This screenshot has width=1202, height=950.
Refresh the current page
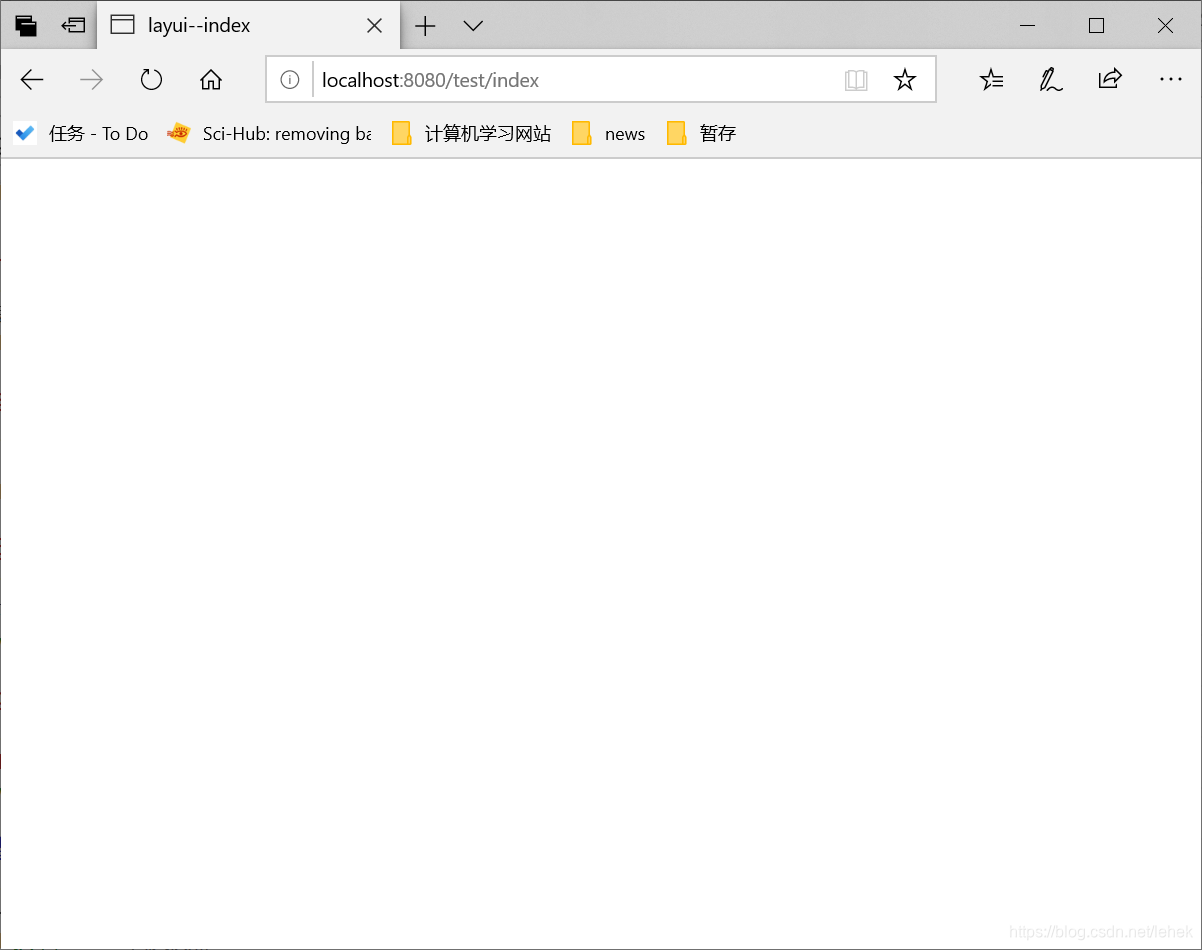[x=151, y=80]
